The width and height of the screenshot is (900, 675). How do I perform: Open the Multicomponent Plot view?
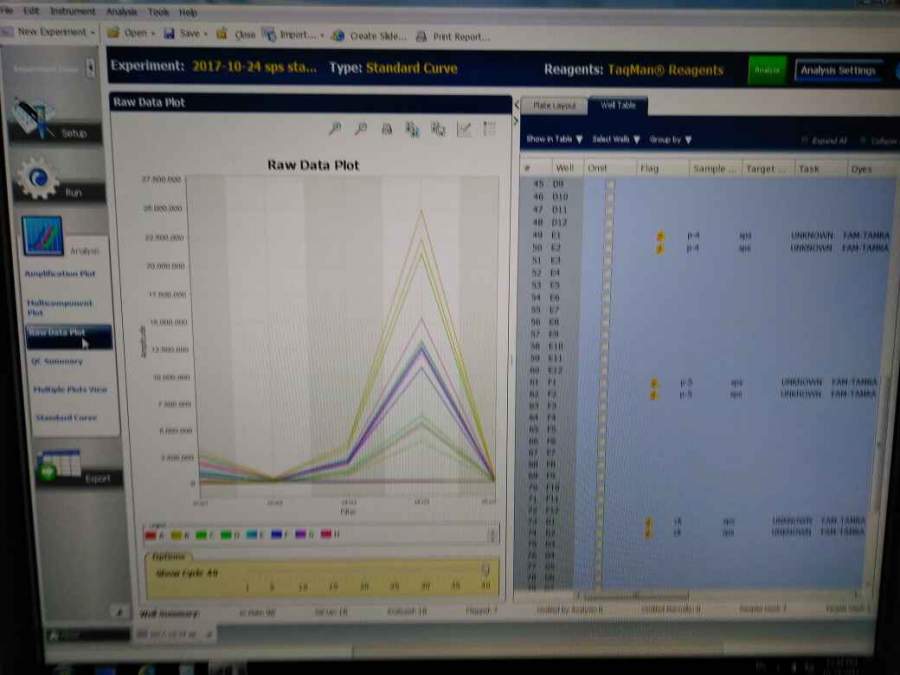tap(59, 307)
